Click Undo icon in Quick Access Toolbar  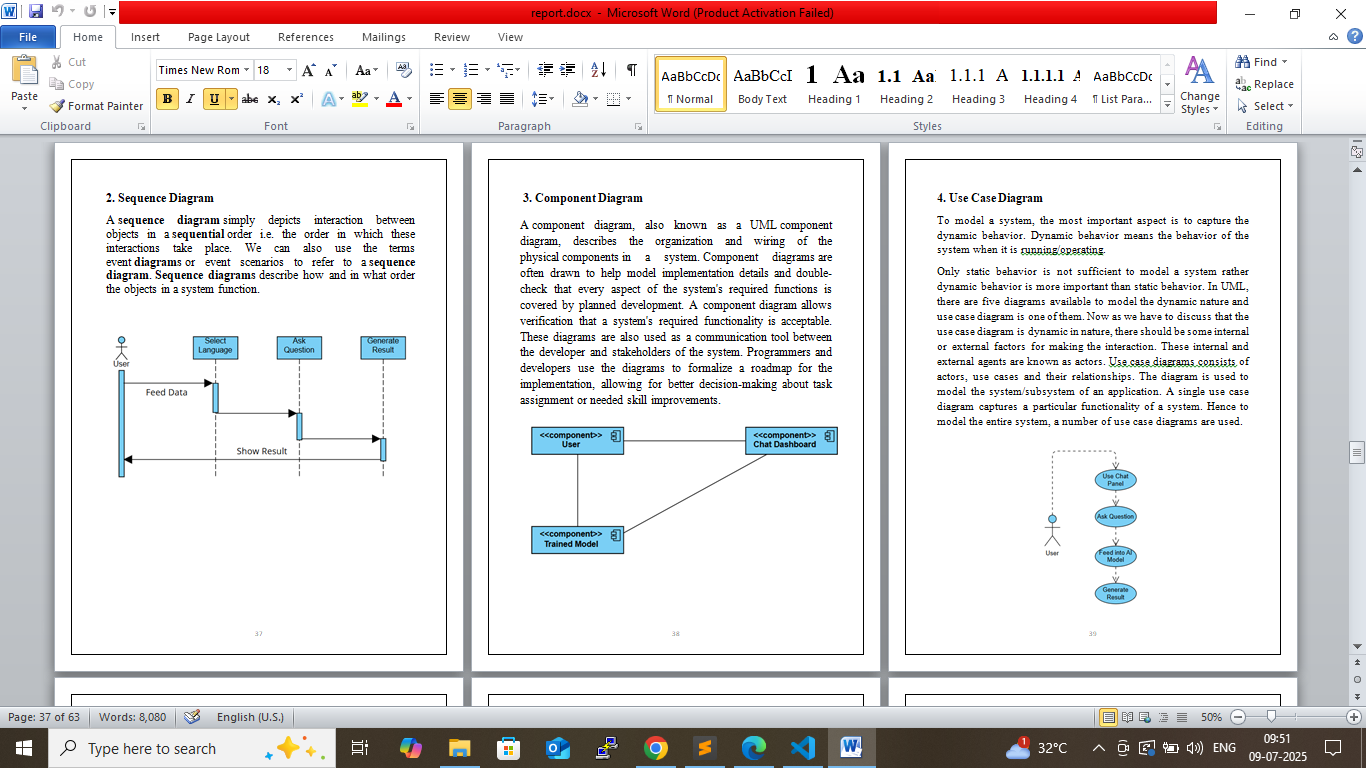click(x=59, y=12)
